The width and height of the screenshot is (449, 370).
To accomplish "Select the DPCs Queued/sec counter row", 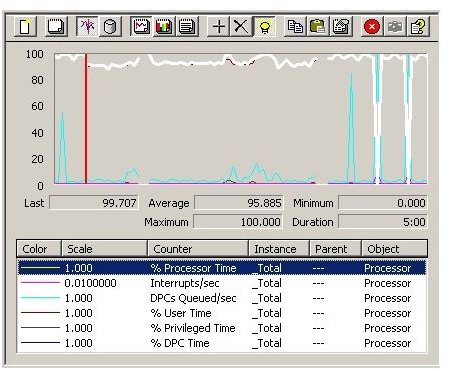I will (222, 298).
